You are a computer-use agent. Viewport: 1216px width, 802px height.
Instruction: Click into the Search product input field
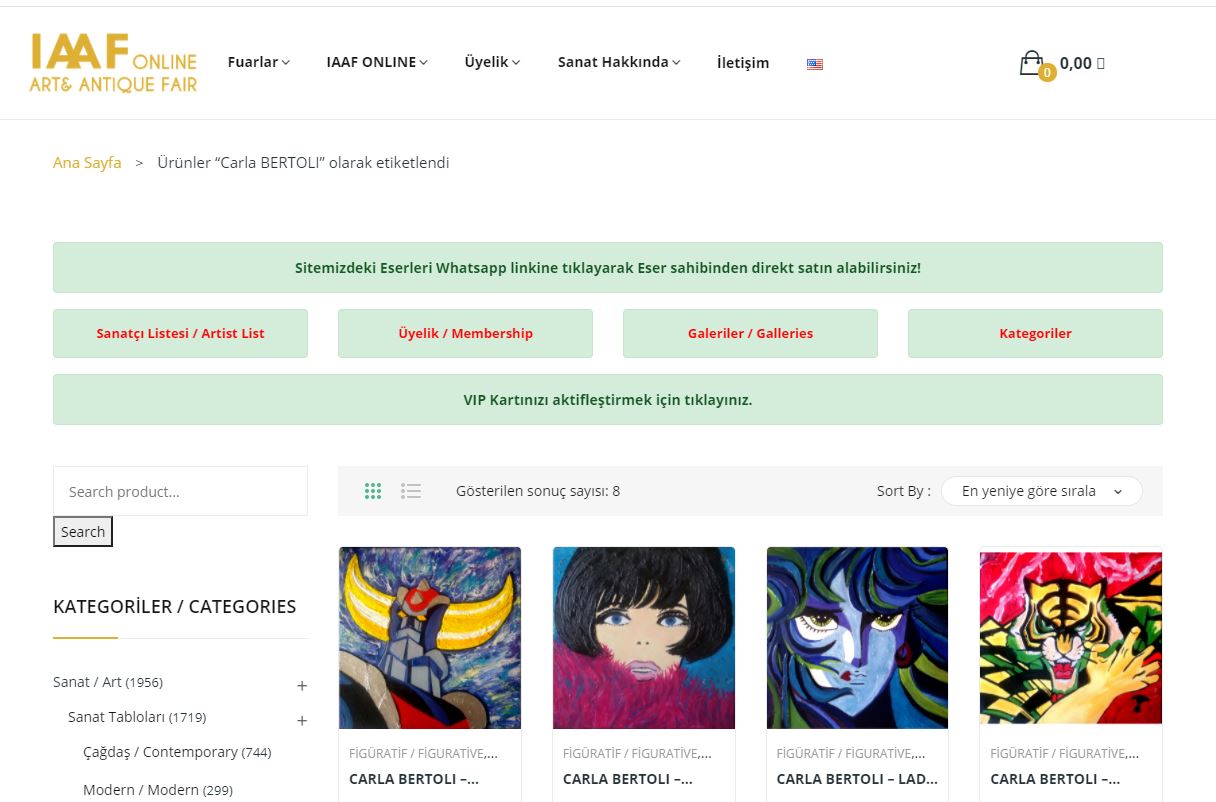click(180, 491)
